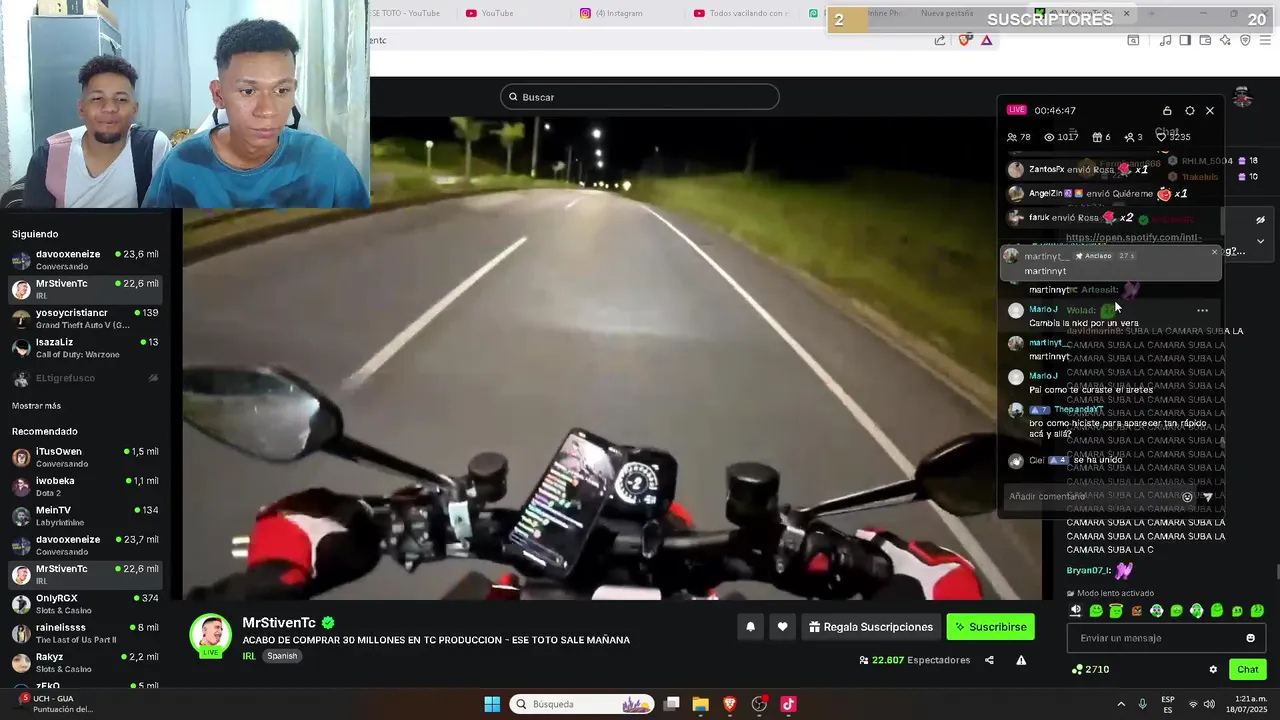This screenshot has height=720, width=1280.
Task: Open the Brave wallet icon
Action: coord(1205,40)
